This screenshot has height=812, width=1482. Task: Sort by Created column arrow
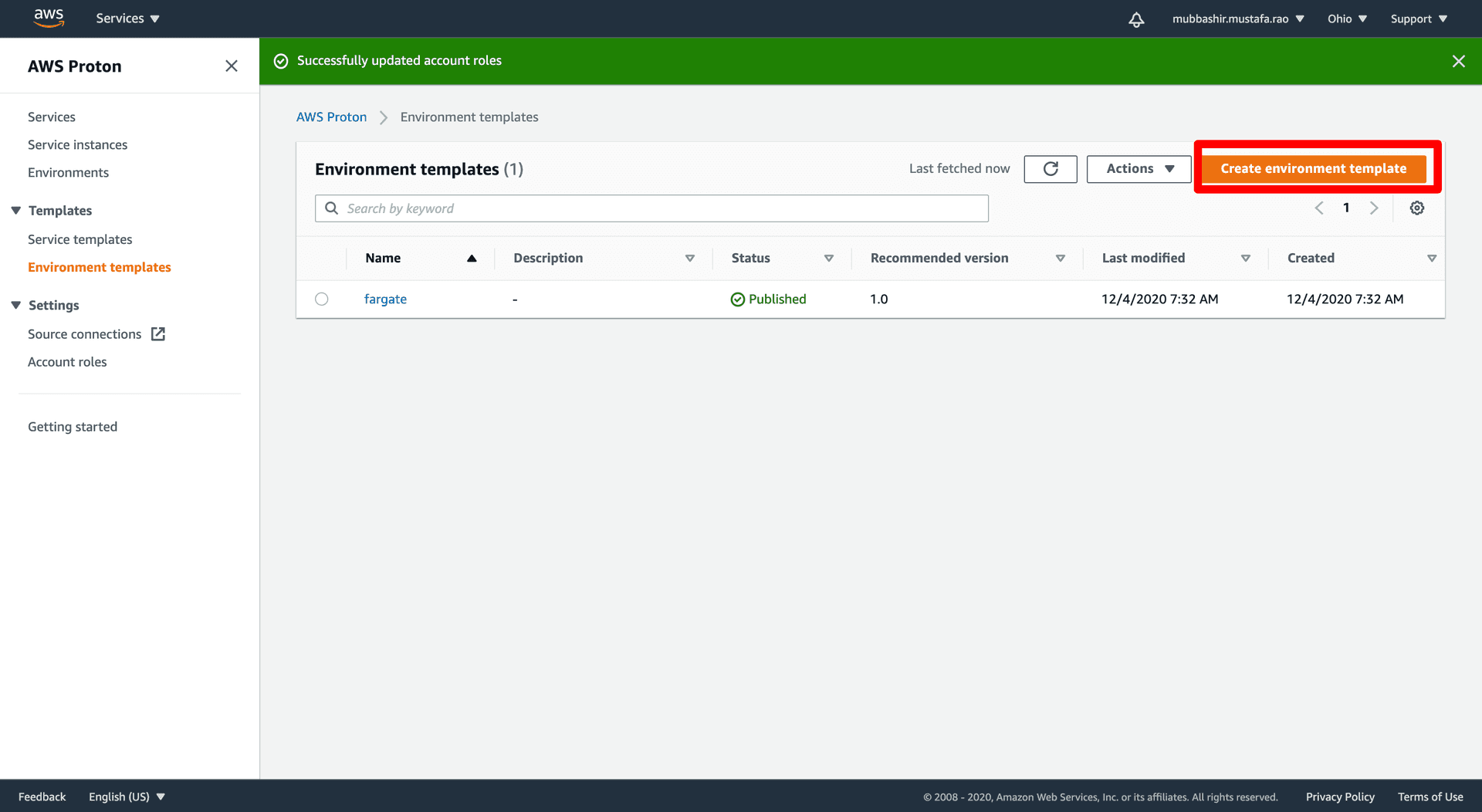pyautogui.click(x=1432, y=259)
